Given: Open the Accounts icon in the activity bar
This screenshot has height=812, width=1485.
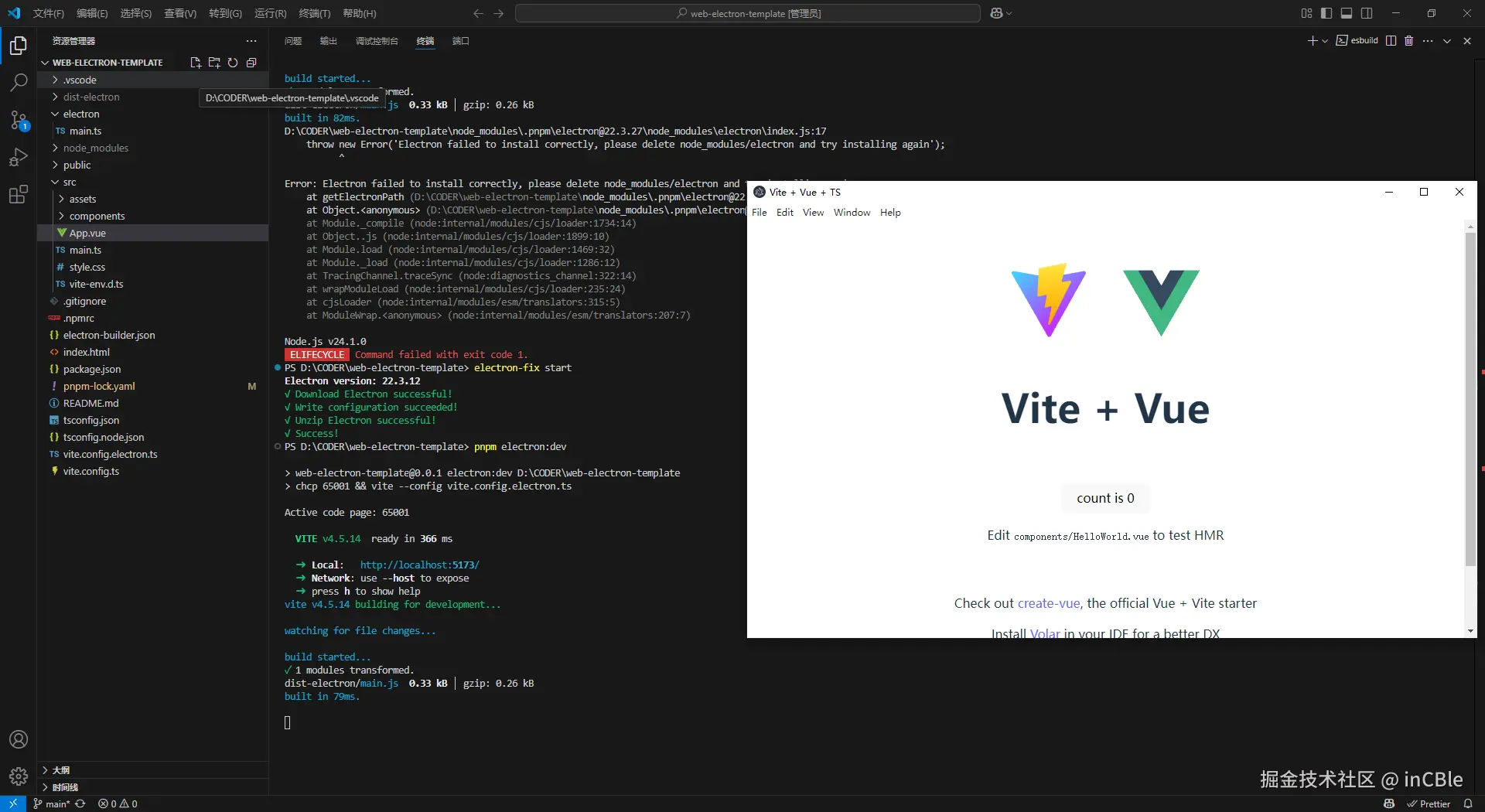Looking at the screenshot, I should point(19,739).
